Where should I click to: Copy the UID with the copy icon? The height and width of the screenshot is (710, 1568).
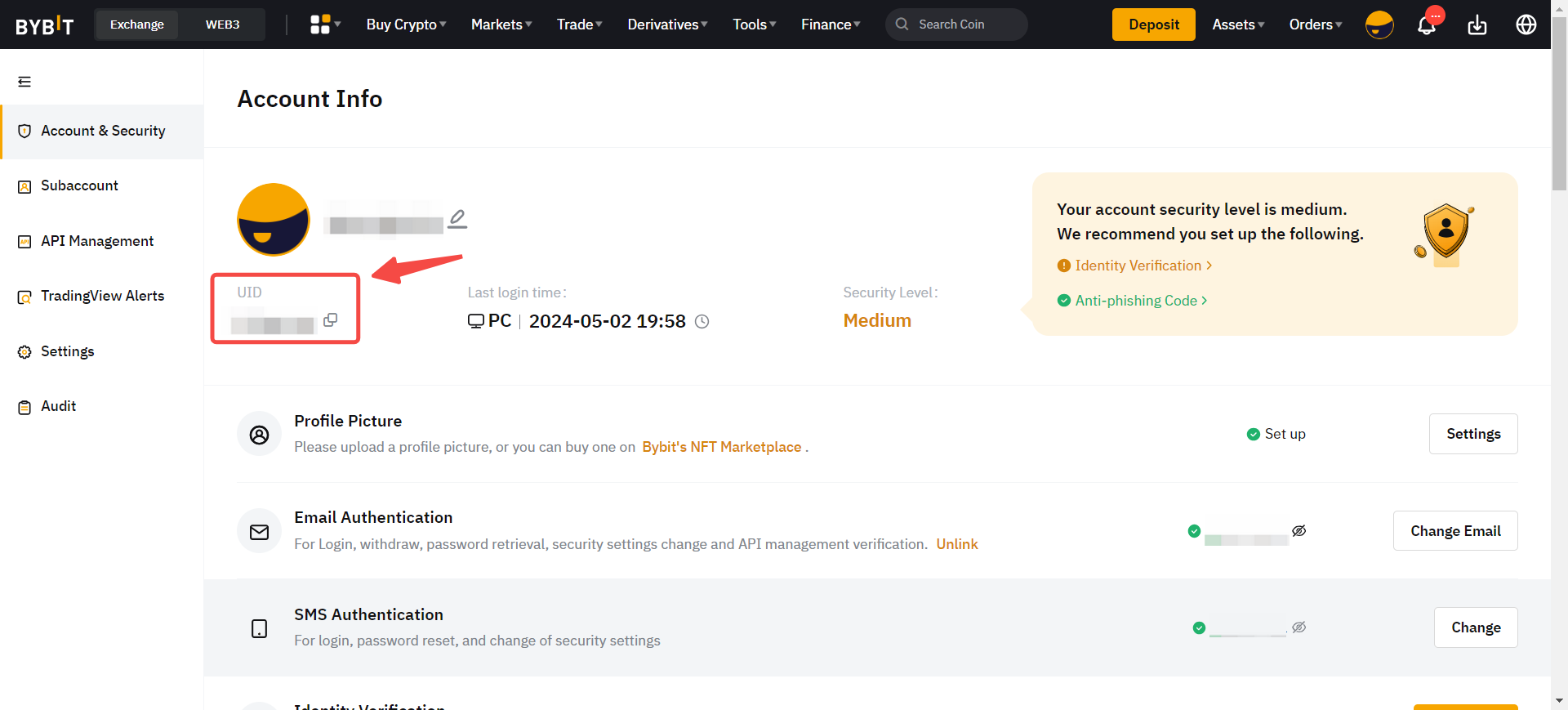[x=330, y=320]
